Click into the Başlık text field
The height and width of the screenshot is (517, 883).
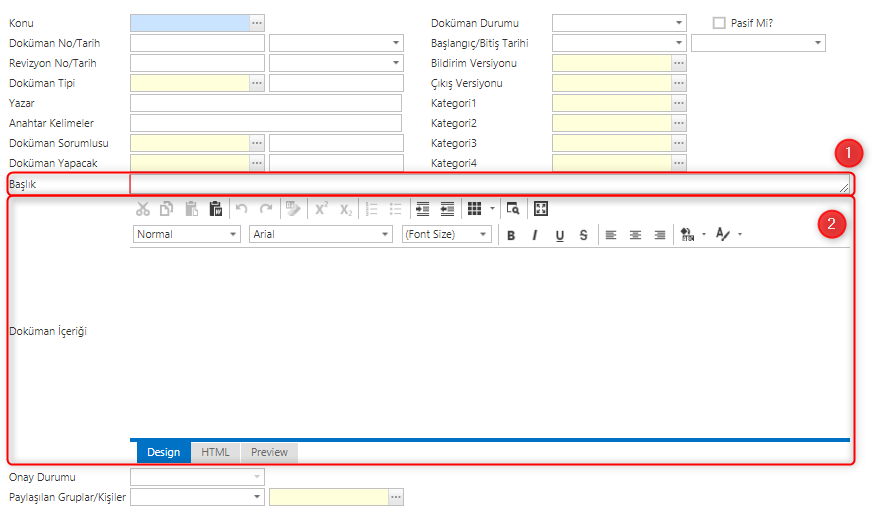point(490,184)
